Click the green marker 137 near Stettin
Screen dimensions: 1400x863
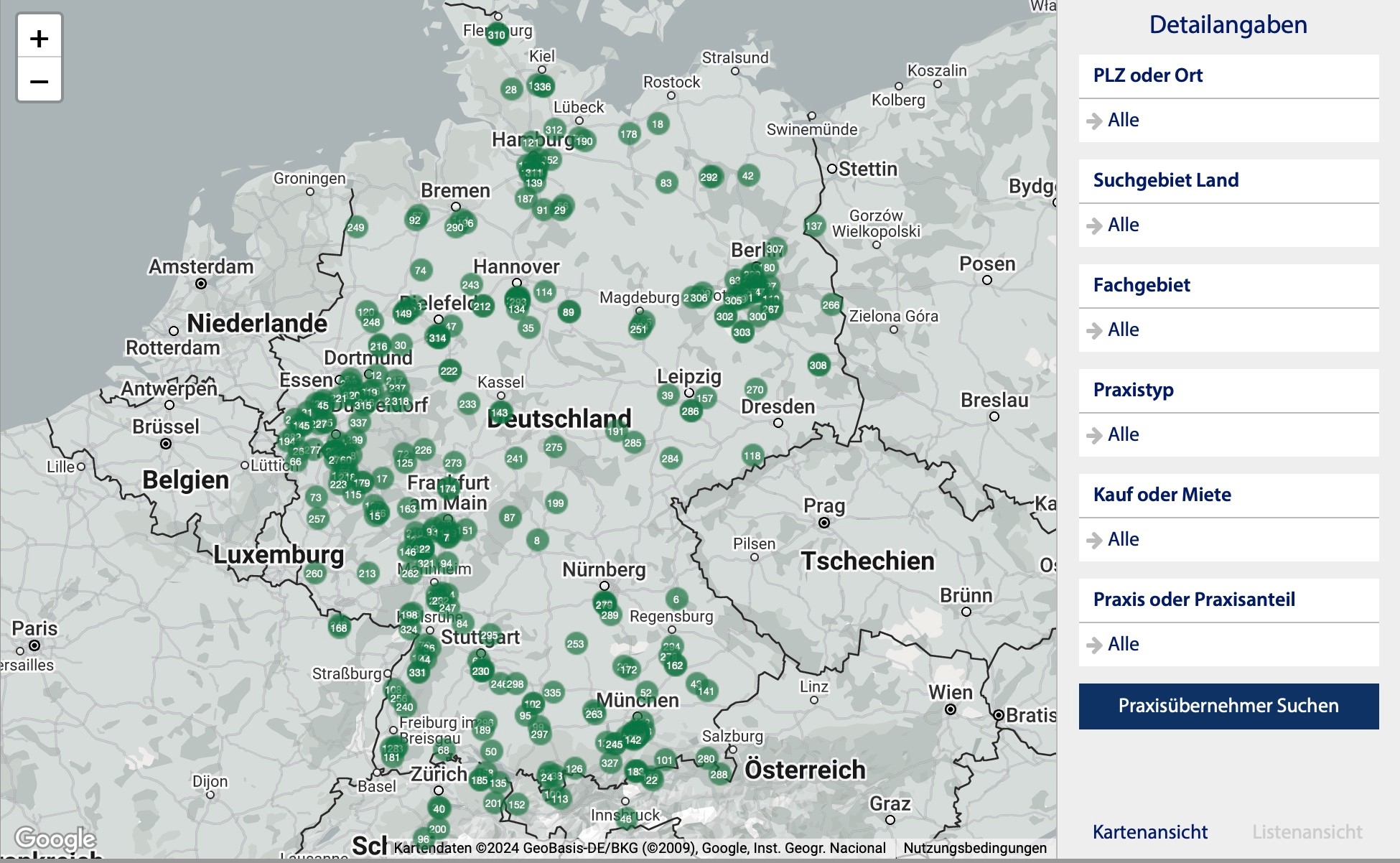(x=813, y=225)
